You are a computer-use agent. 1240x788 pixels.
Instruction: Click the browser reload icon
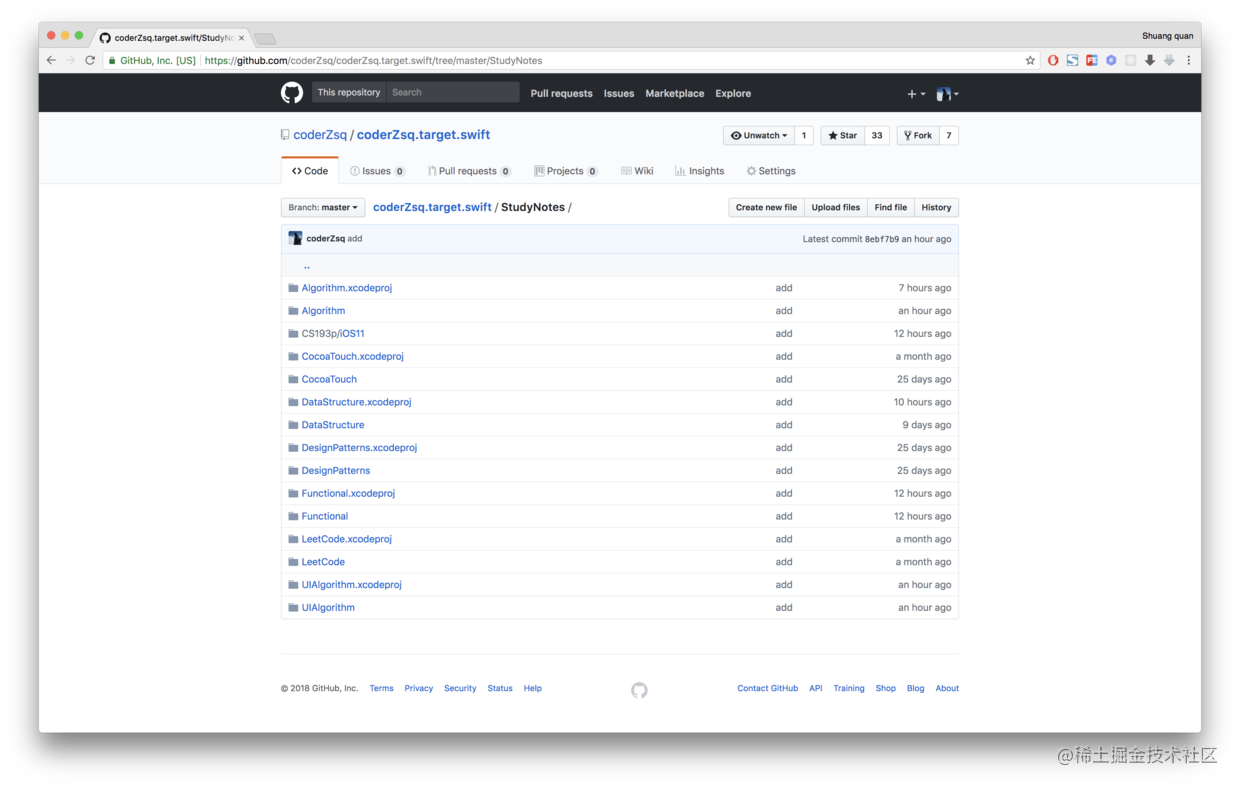click(90, 60)
